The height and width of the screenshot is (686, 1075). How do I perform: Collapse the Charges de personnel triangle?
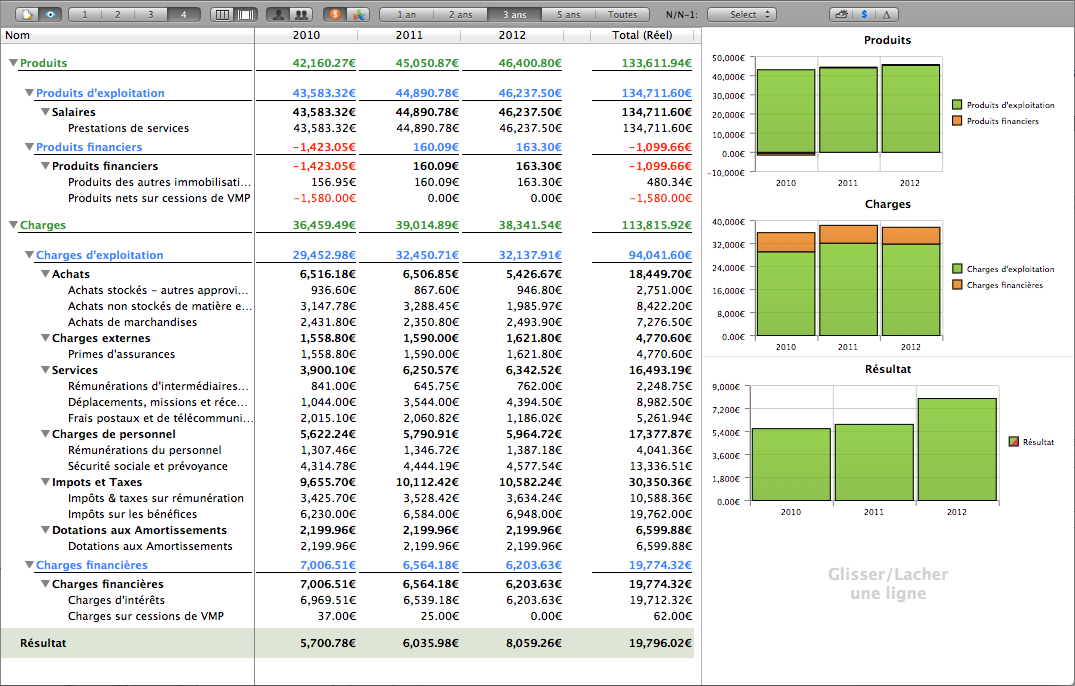coord(45,434)
